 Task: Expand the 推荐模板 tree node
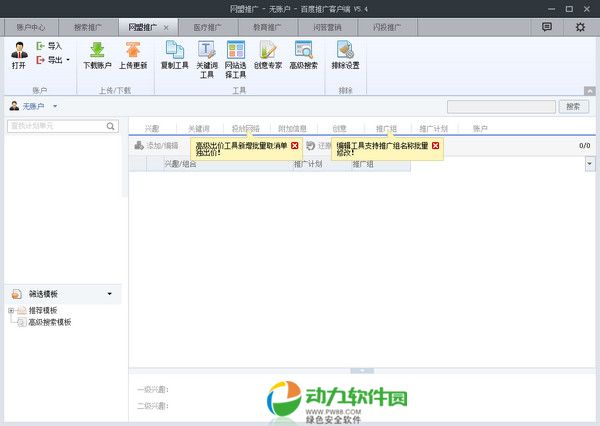pyautogui.click(x=11, y=310)
